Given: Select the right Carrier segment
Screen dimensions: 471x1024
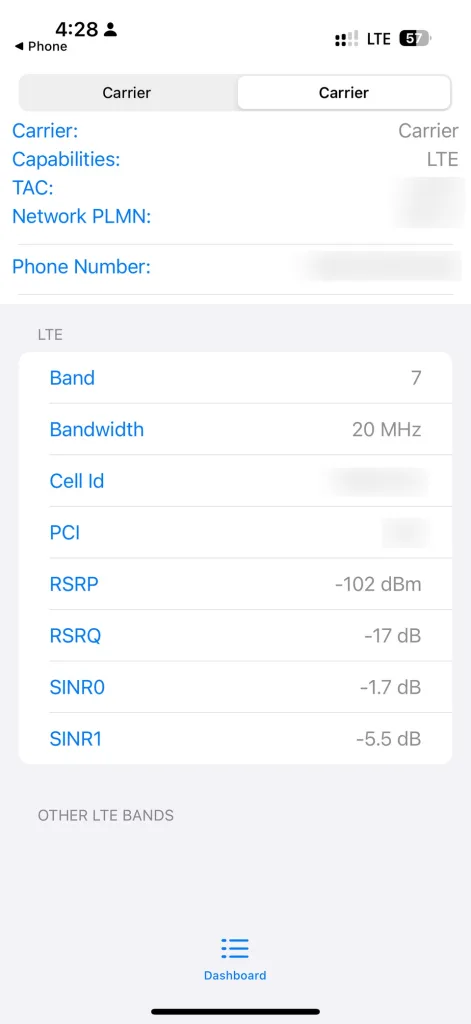Looking at the screenshot, I should point(344,93).
